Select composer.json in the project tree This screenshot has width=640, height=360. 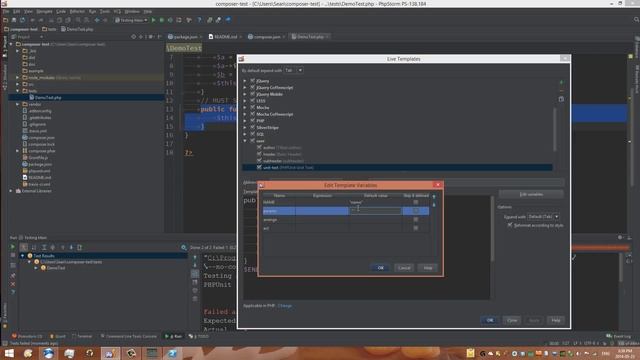[42, 138]
